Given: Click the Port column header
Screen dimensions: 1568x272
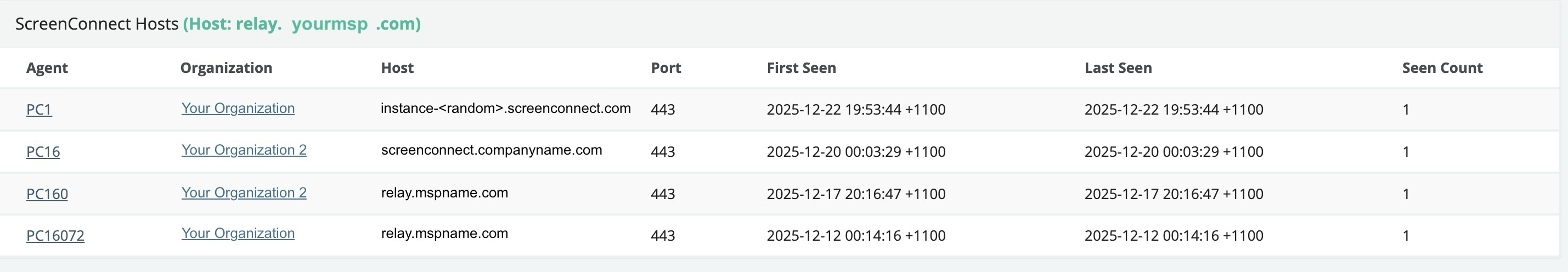Looking at the screenshot, I should tap(665, 68).
